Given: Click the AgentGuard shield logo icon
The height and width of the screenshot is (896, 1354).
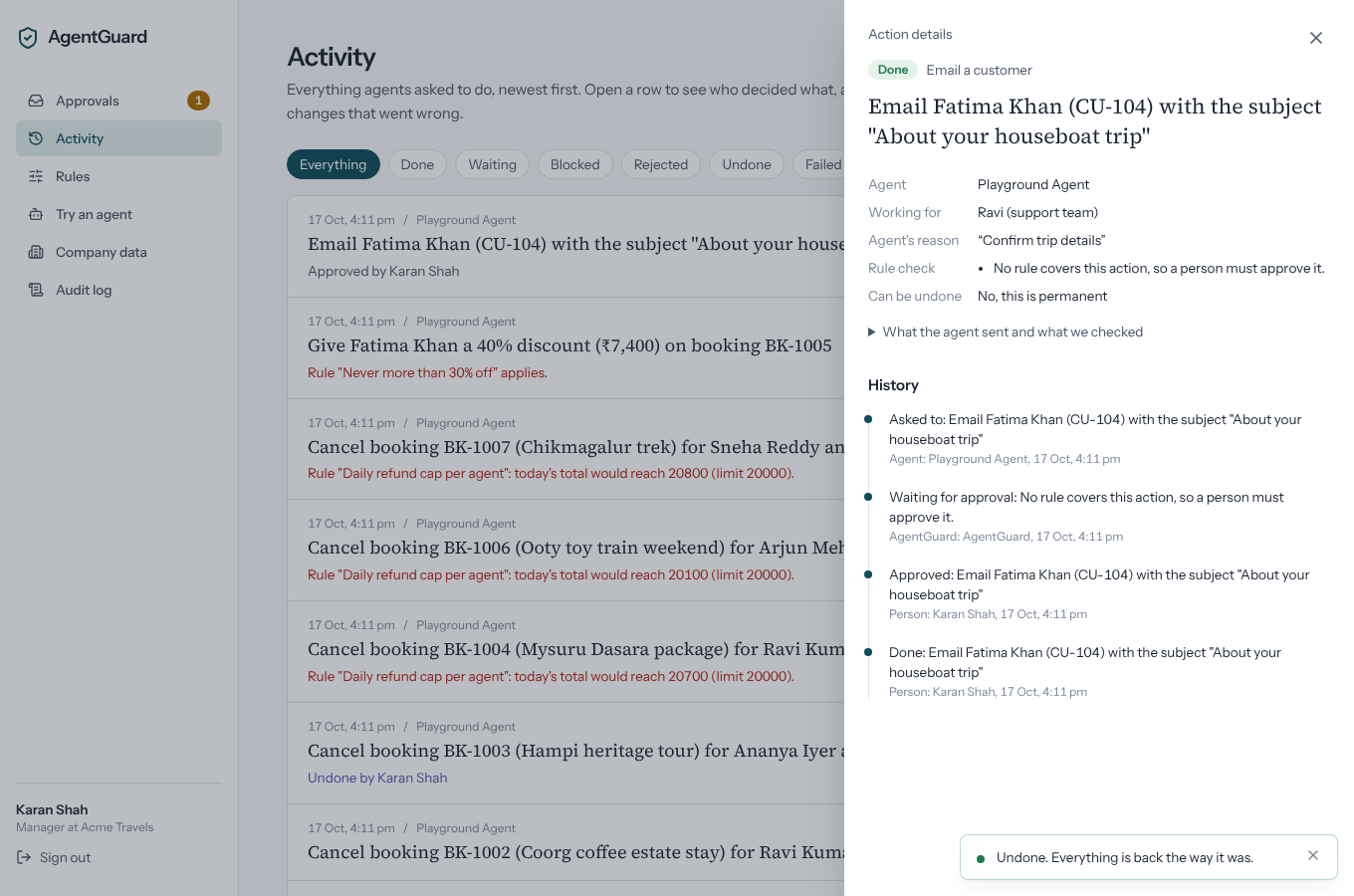Looking at the screenshot, I should (28, 38).
